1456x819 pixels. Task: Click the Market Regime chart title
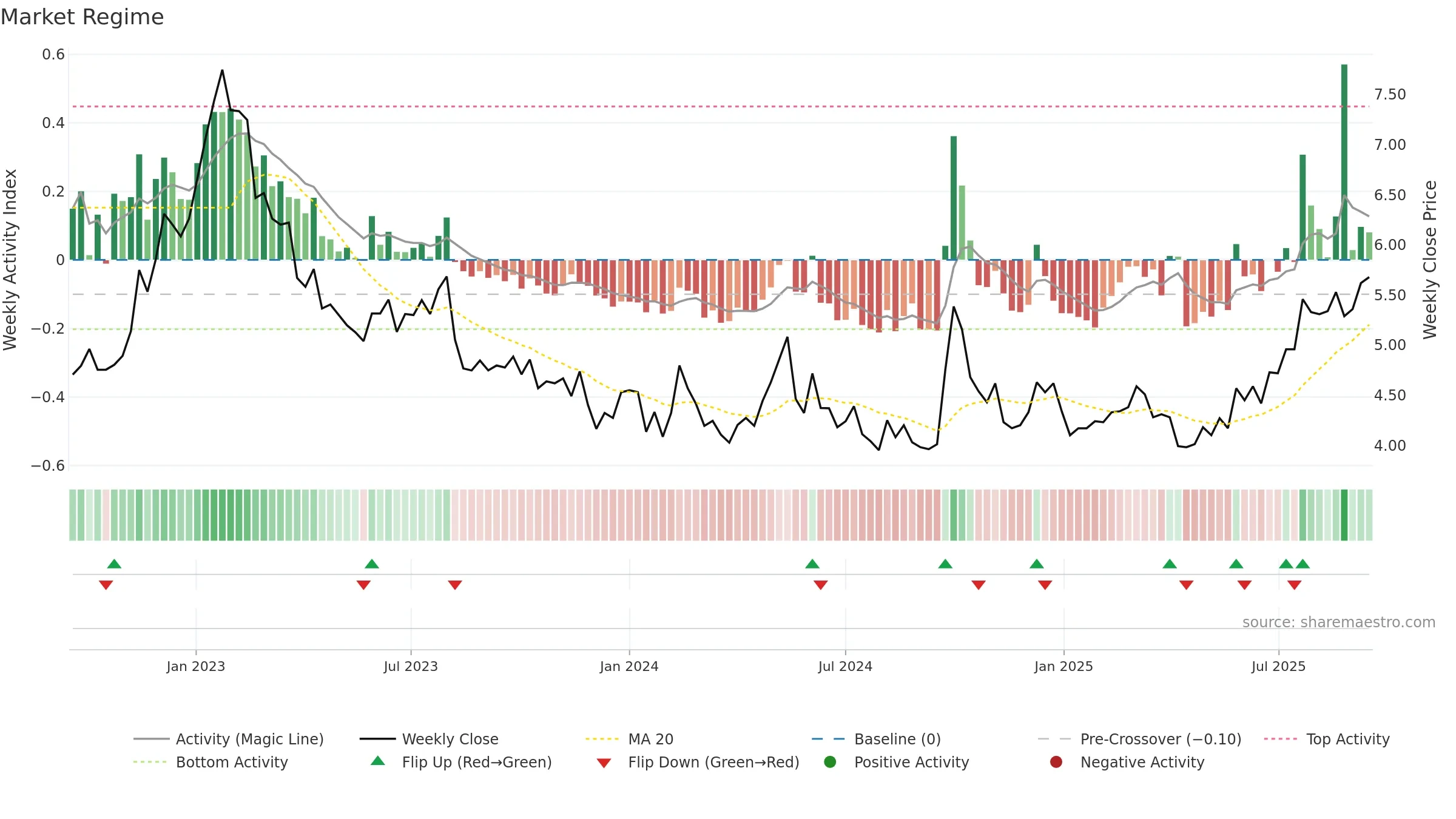click(x=82, y=17)
